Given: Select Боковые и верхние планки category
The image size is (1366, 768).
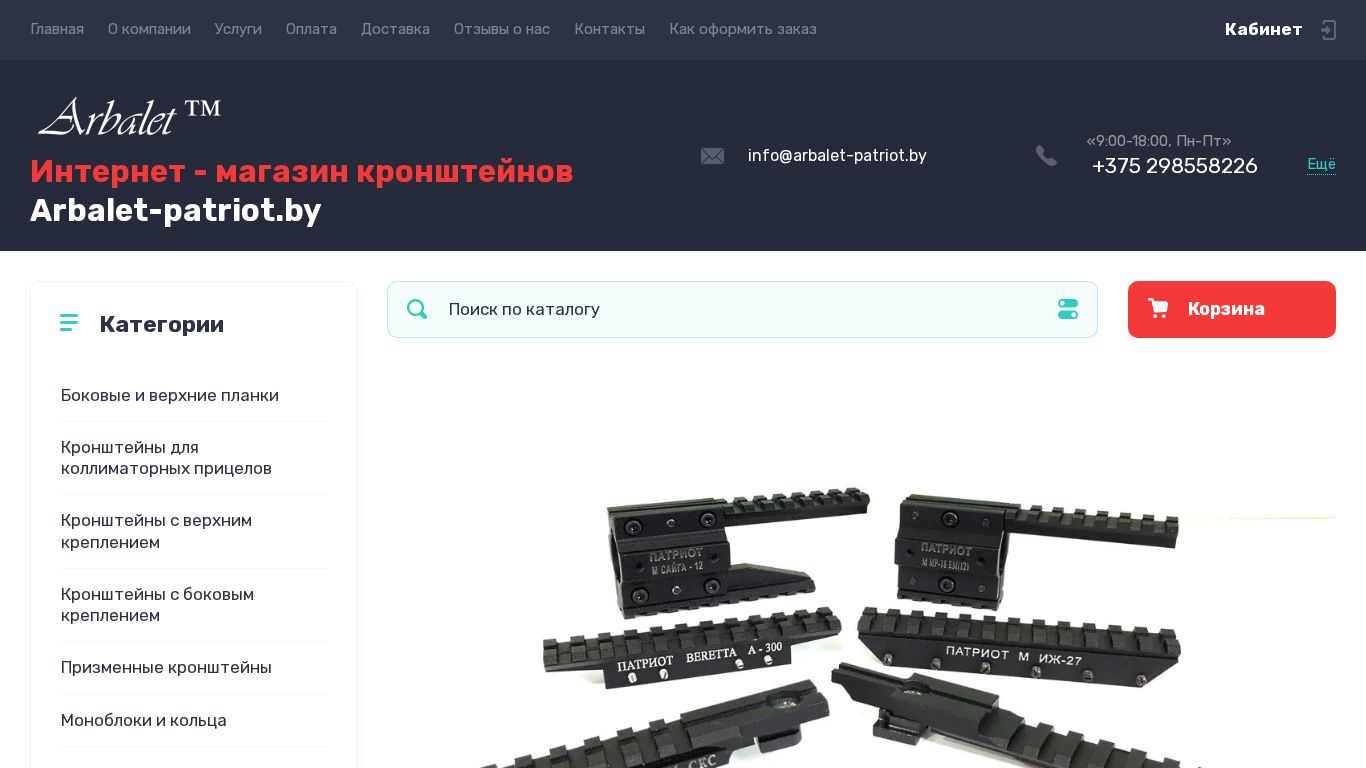Looking at the screenshot, I should pyautogui.click(x=170, y=395).
